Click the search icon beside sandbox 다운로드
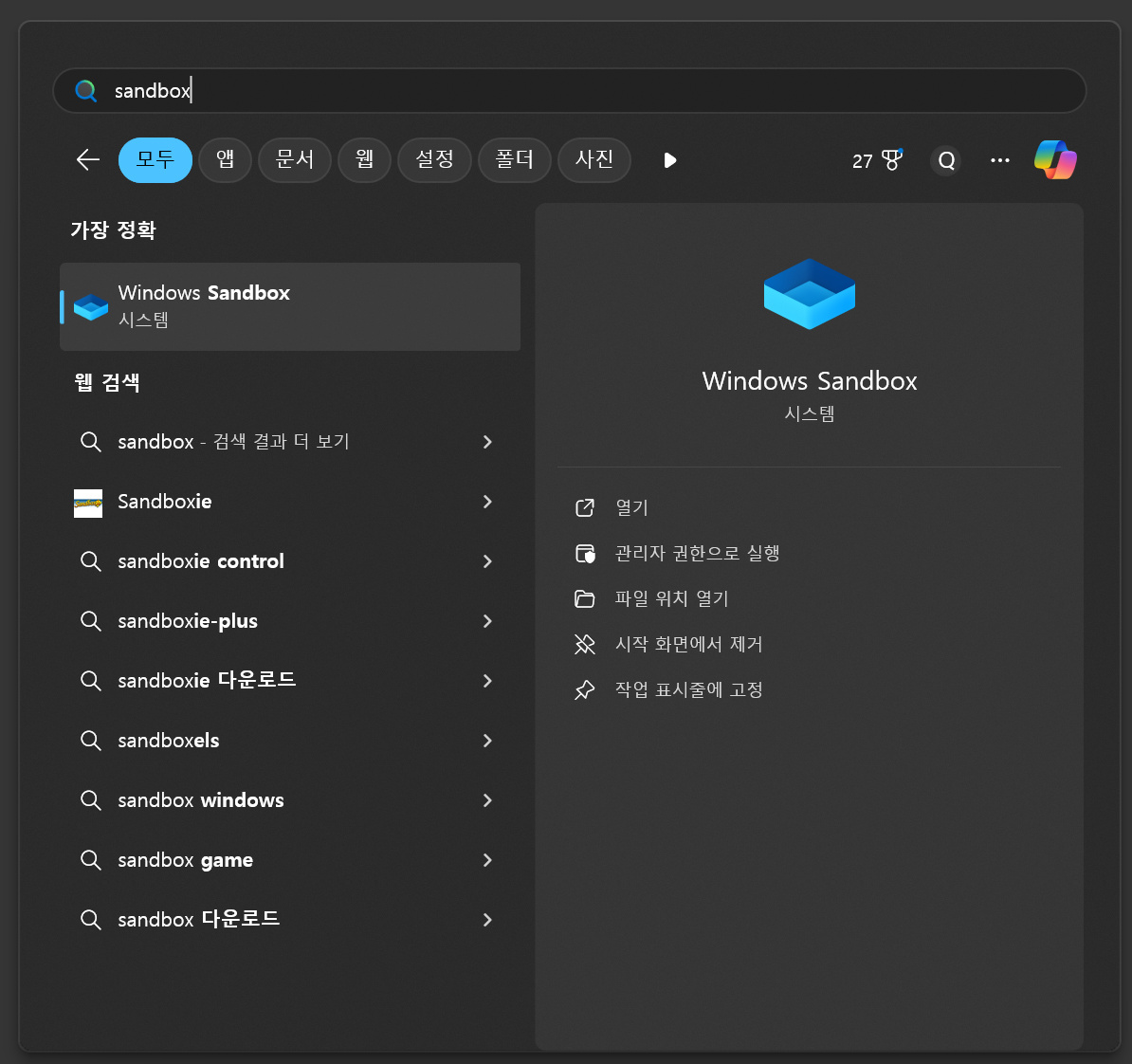 pos(90,920)
